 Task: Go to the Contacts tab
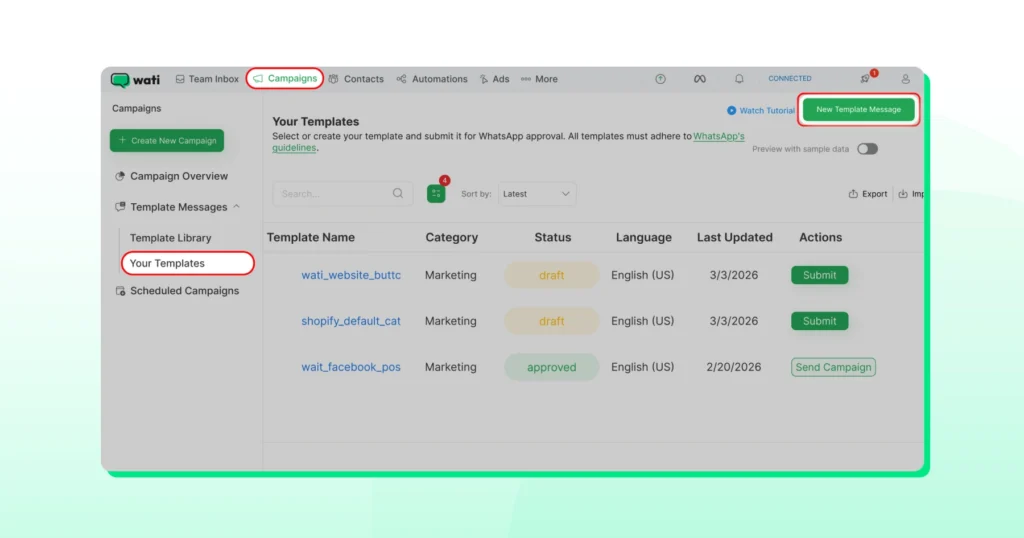[x=356, y=79]
